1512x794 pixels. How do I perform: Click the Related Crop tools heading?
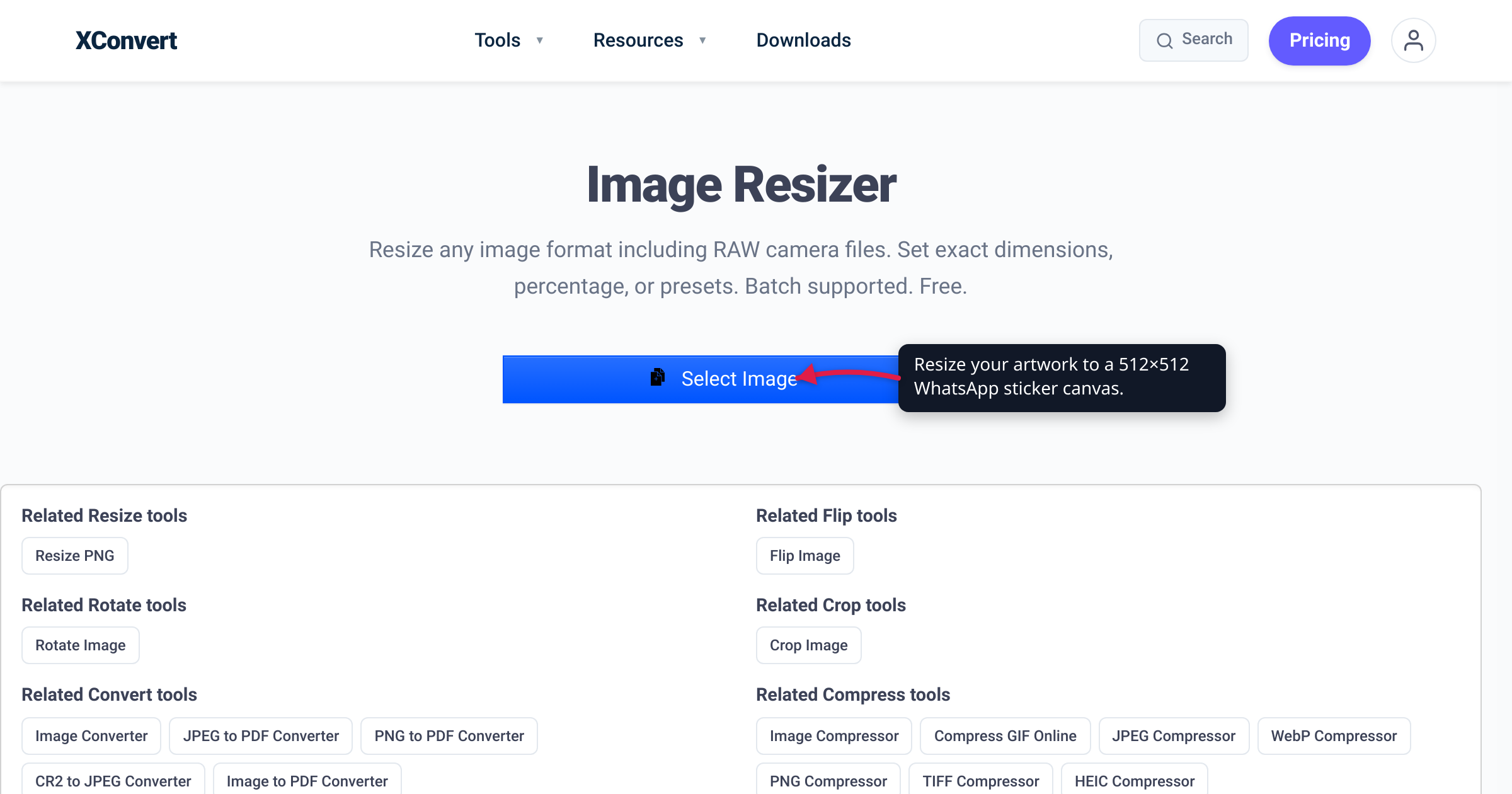pos(831,605)
